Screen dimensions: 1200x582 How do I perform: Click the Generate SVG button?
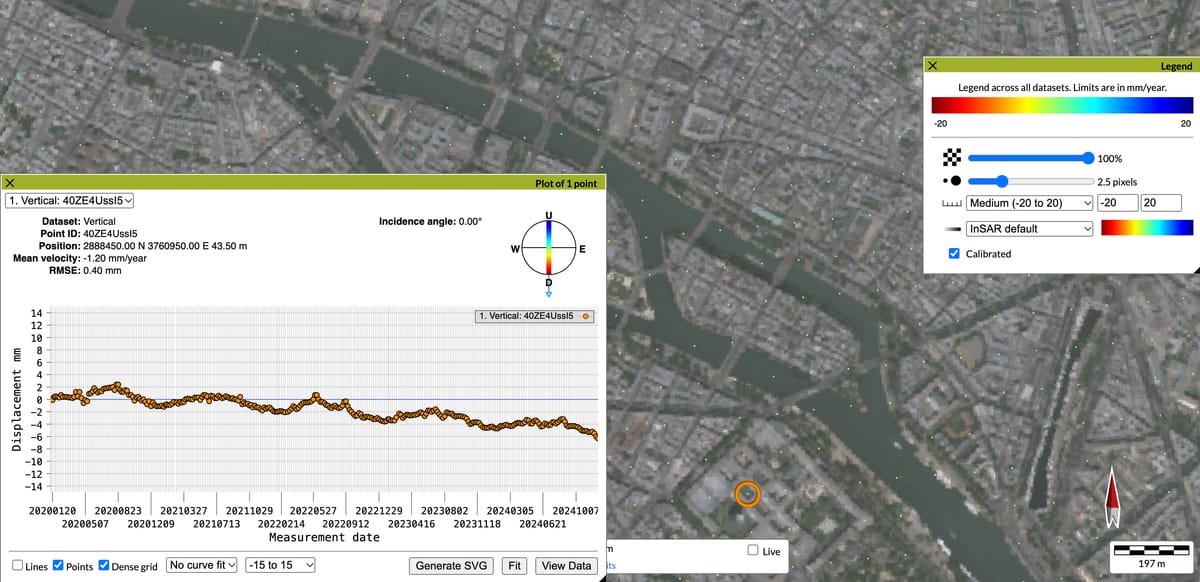tap(451, 566)
